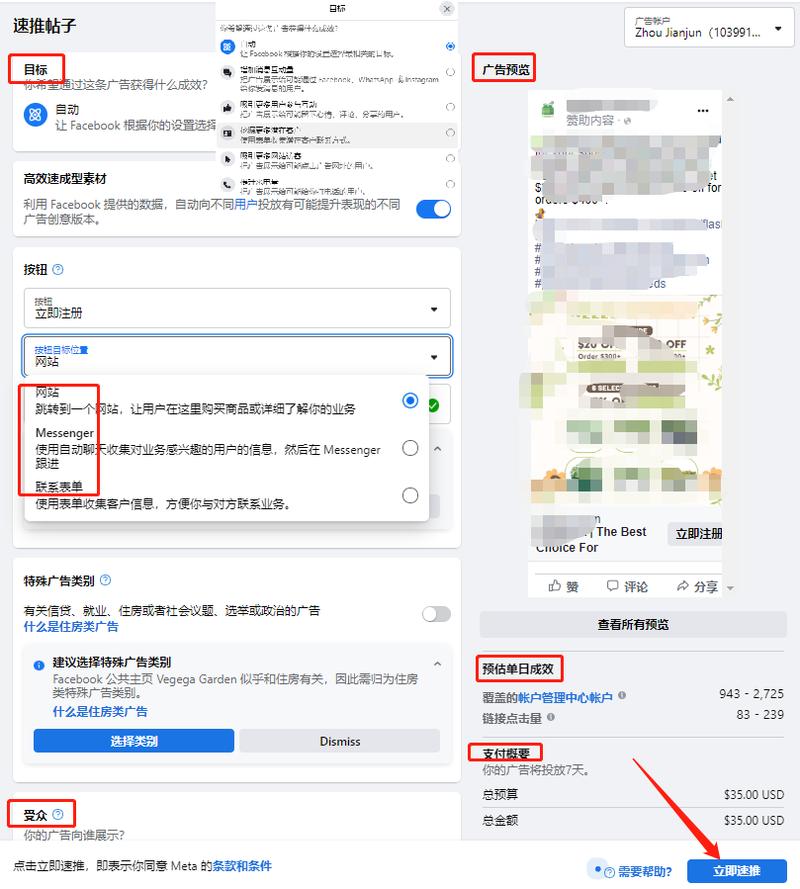This screenshot has height=889, width=800.
Task: Click the chat bubbles messages goal icon
Action: (227, 73)
